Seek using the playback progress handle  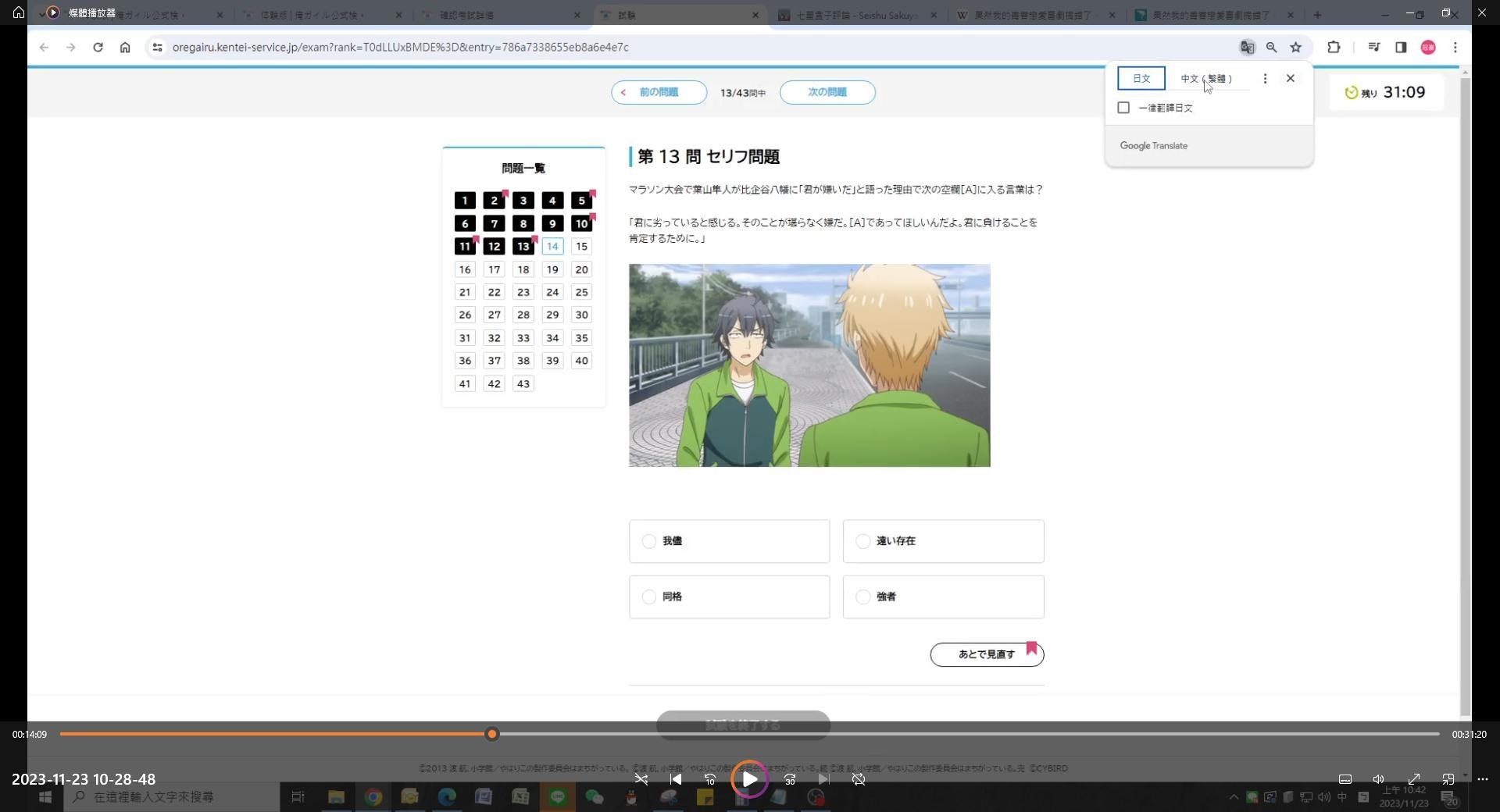(x=491, y=734)
